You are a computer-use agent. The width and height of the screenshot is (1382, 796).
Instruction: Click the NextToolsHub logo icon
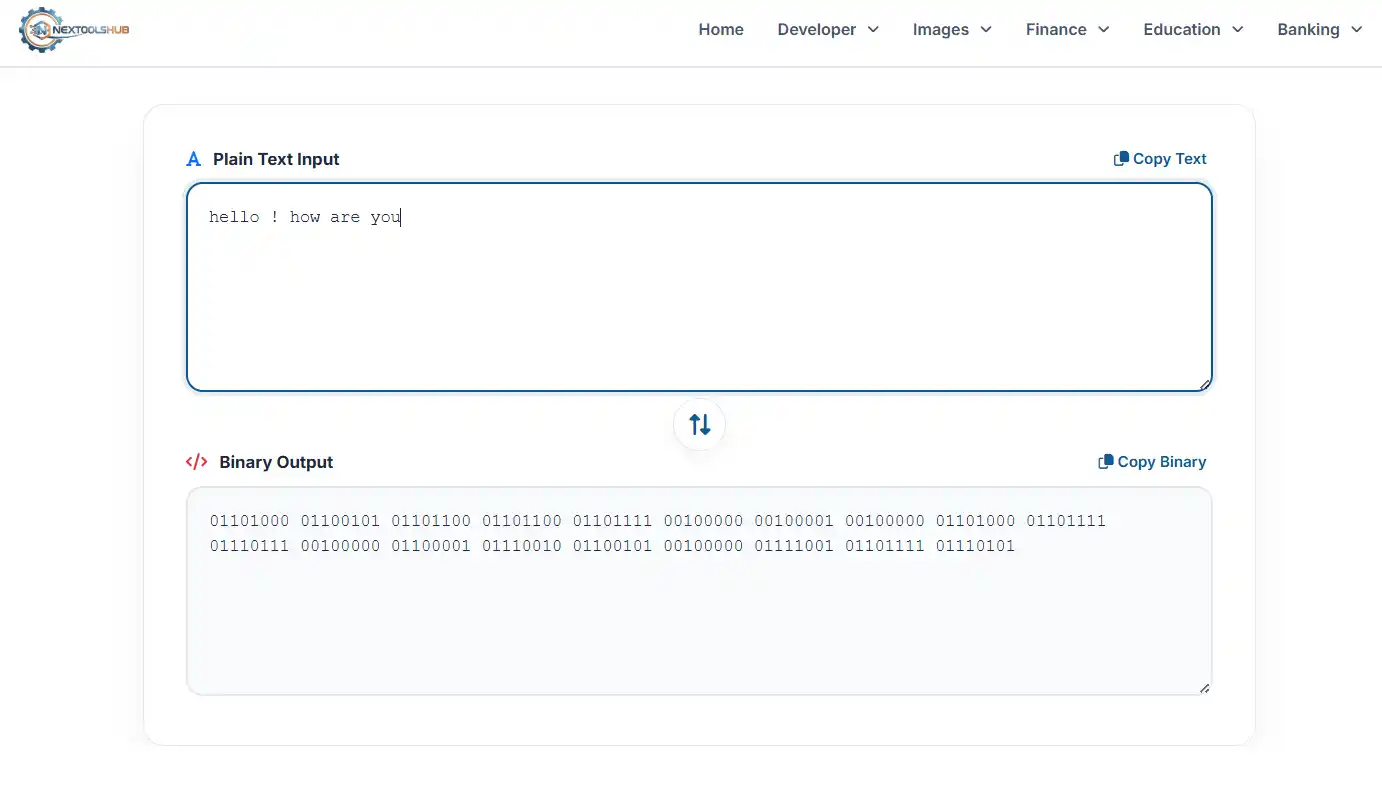pos(40,30)
